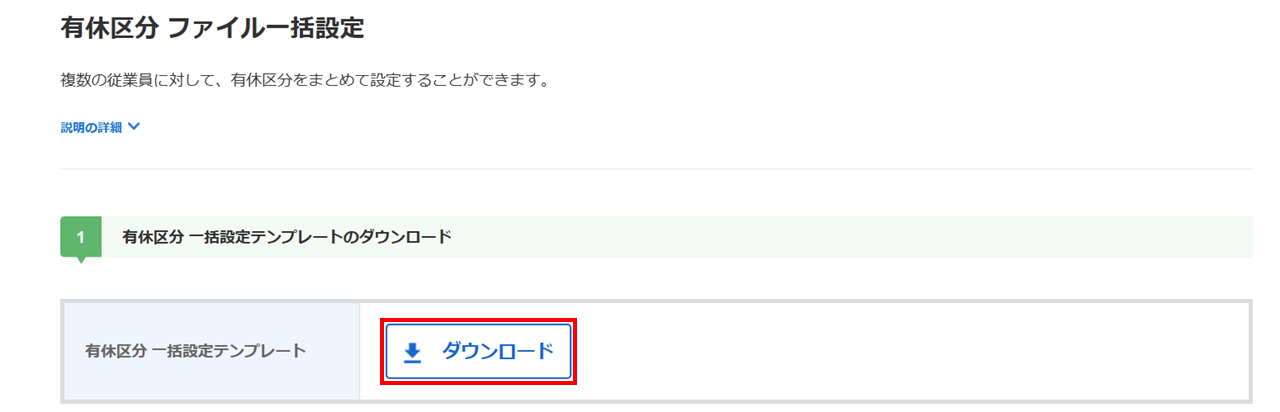Click the download arrow icon

click(x=412, y=352)
